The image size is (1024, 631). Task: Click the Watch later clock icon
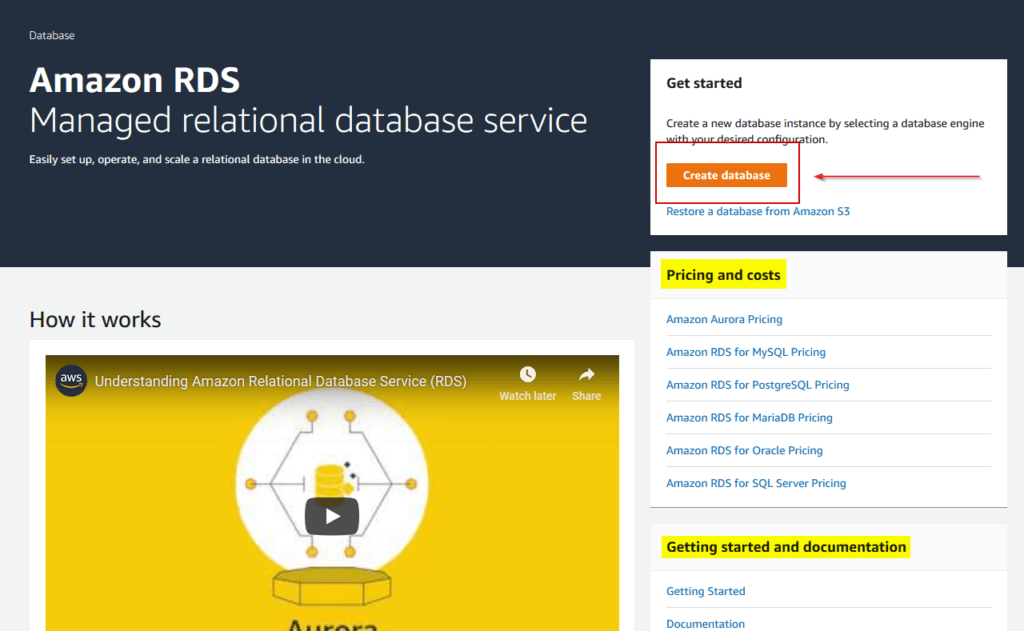click(x=528, y=374)
